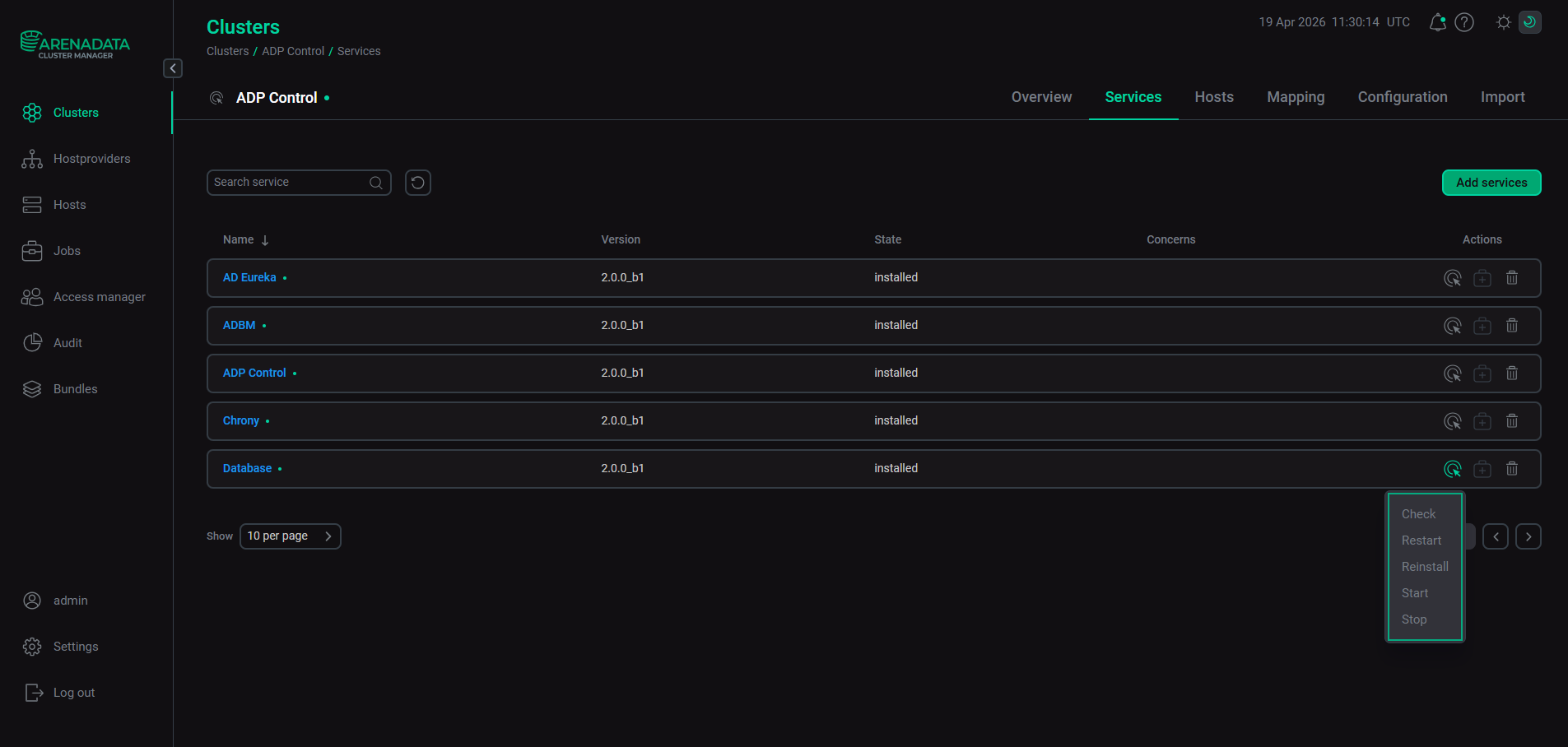Open the Configuration tab
1568x747 pixels.
tap(1403, 97)
